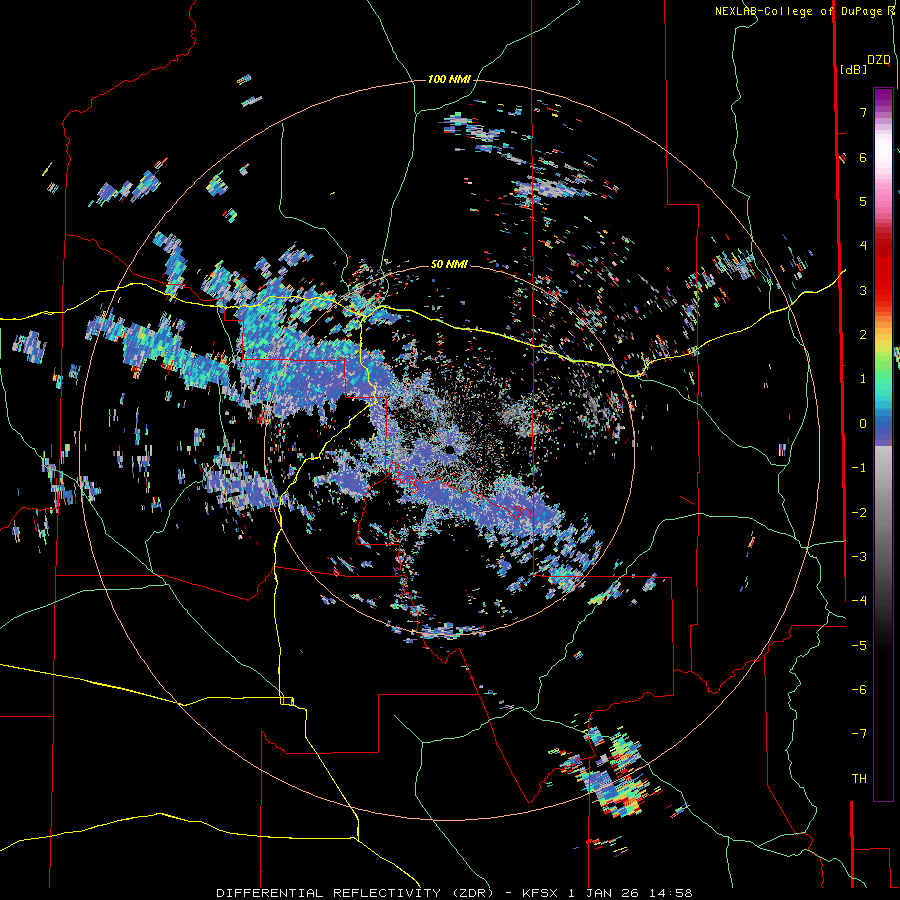The width and height of the screenshot is (900, 900).
Task: Click the ZDR color scale bar
Action: click(x=883, y=444)
